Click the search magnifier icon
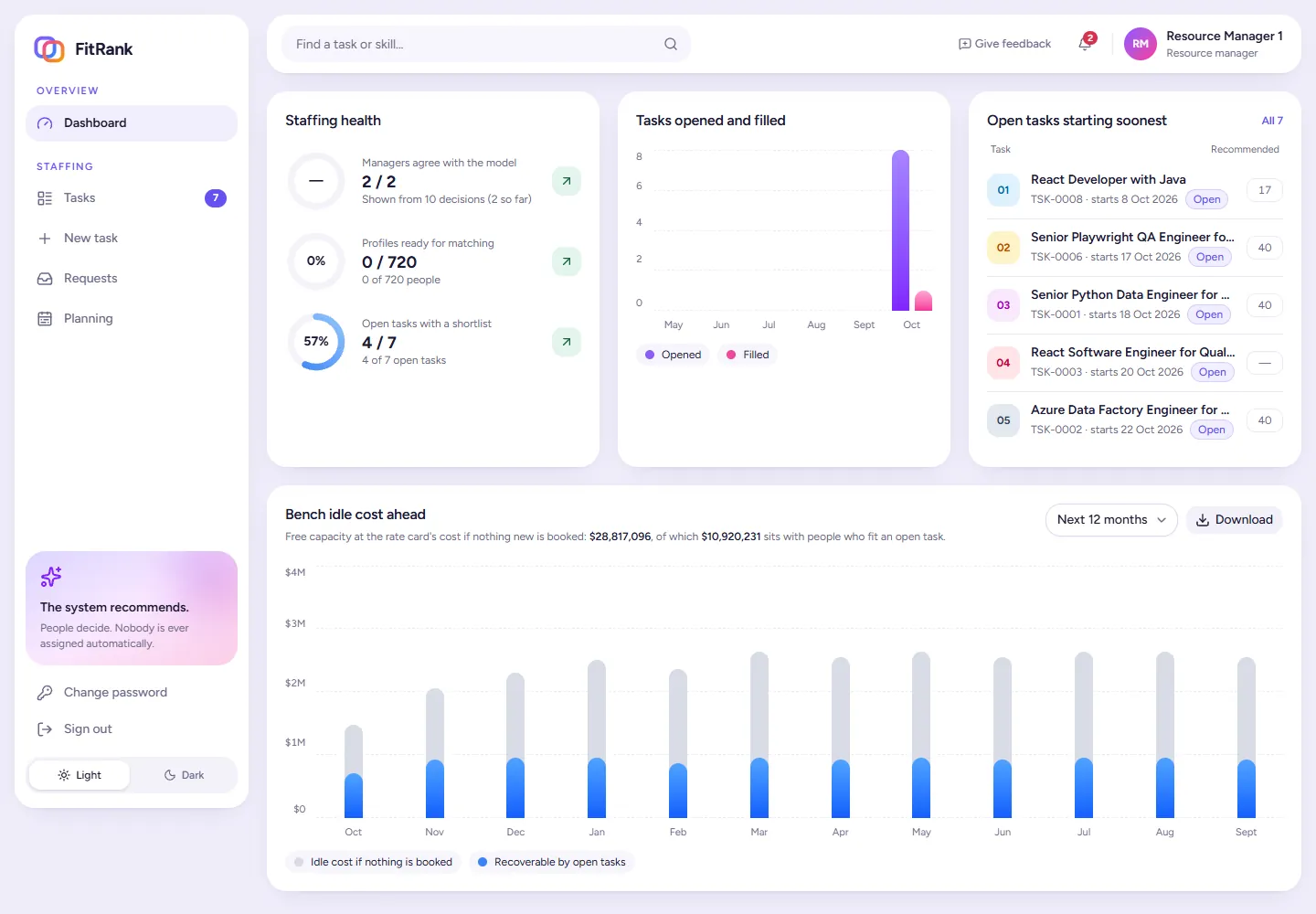The height and width of the screenshot is (914, 1316). click(671, 44)
